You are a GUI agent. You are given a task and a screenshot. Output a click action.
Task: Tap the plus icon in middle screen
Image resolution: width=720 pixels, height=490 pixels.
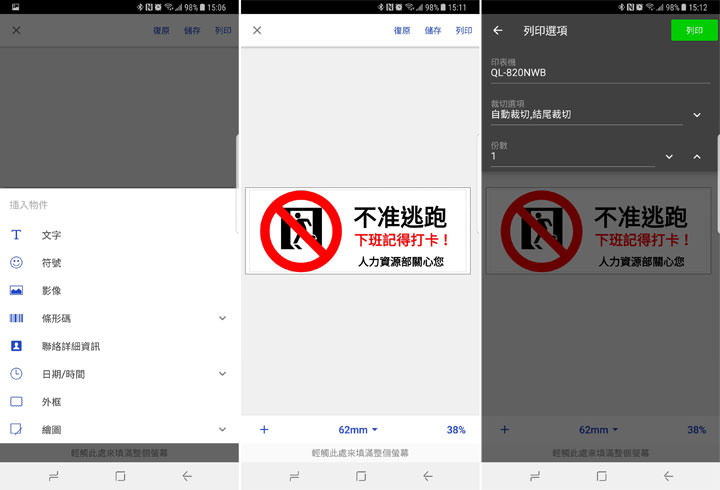click(264, 430)
